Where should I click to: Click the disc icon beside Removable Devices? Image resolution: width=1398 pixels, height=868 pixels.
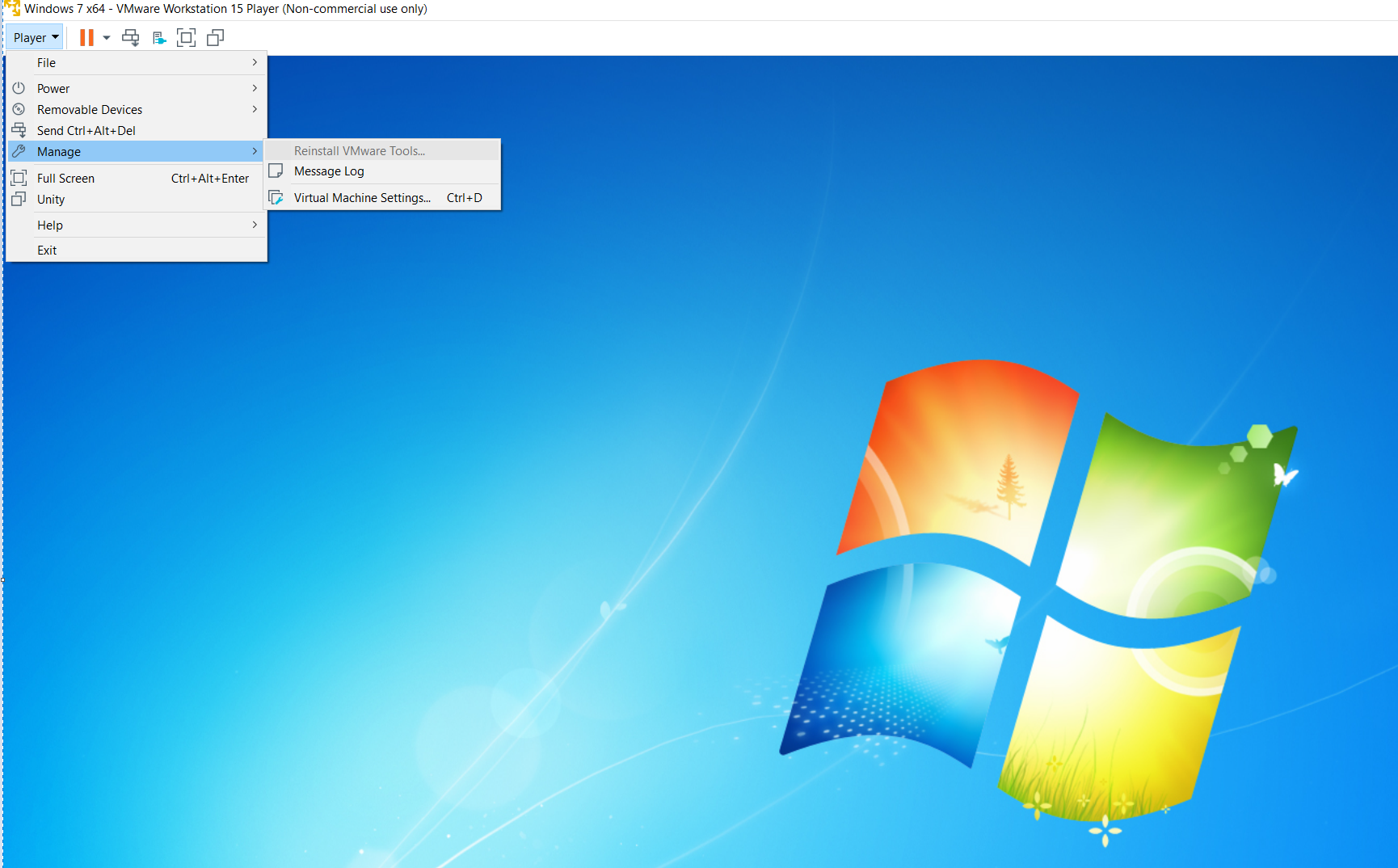tap(19, 109)
